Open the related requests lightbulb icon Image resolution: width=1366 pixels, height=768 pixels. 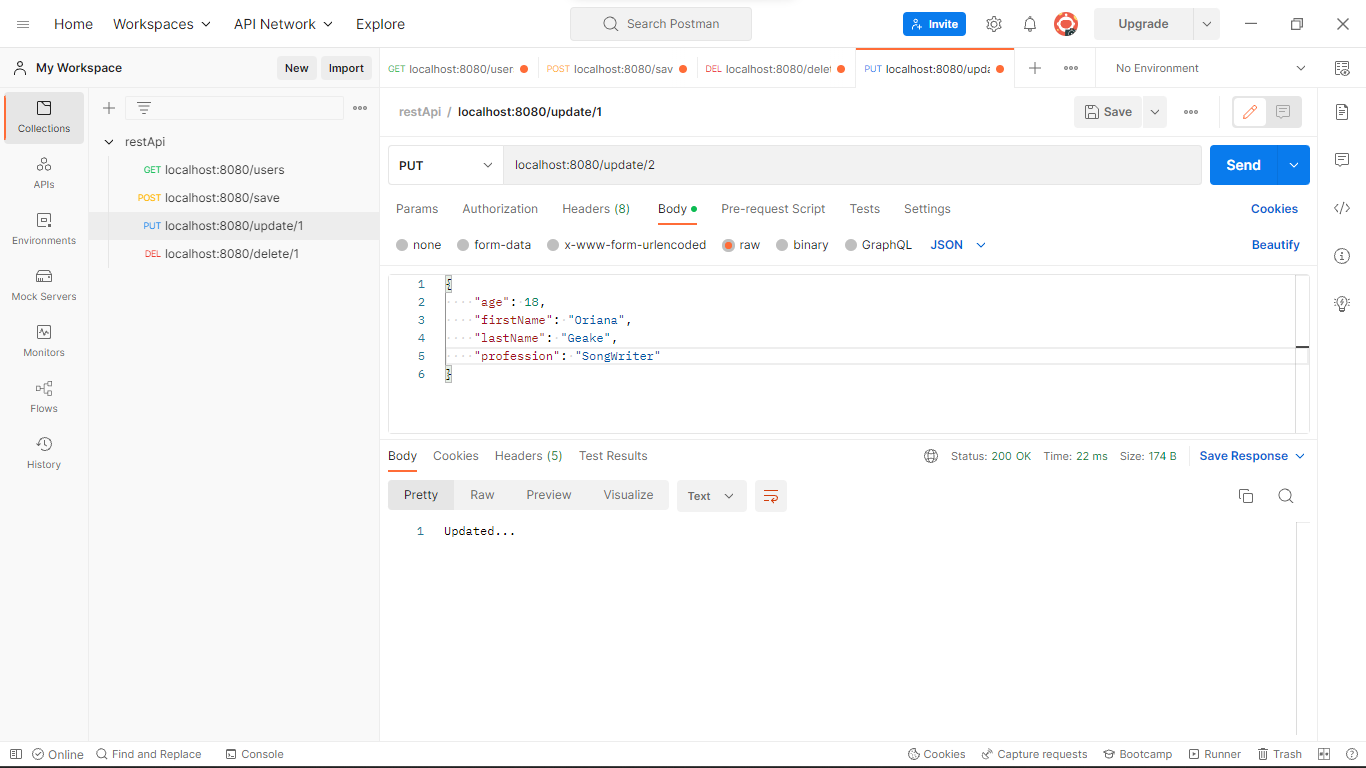pos(1342,304)
